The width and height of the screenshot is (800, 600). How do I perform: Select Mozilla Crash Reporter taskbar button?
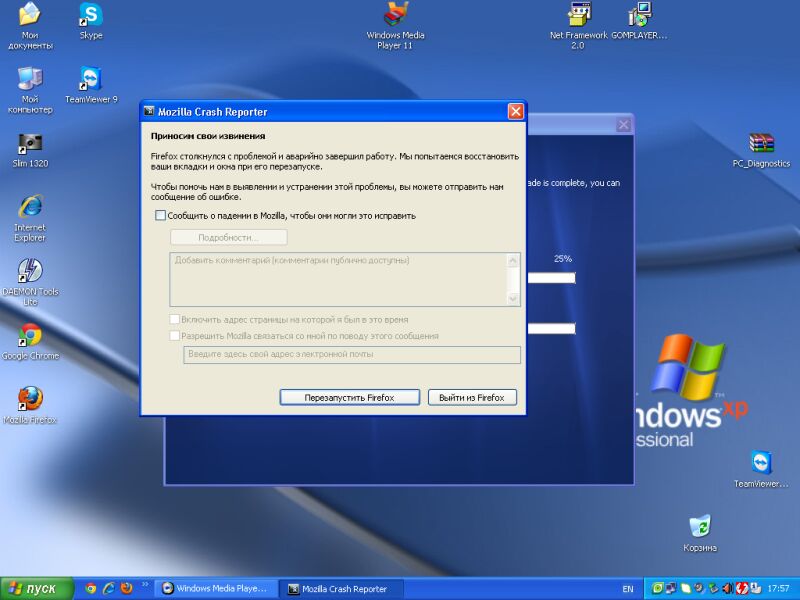click(x=341, y=588)
